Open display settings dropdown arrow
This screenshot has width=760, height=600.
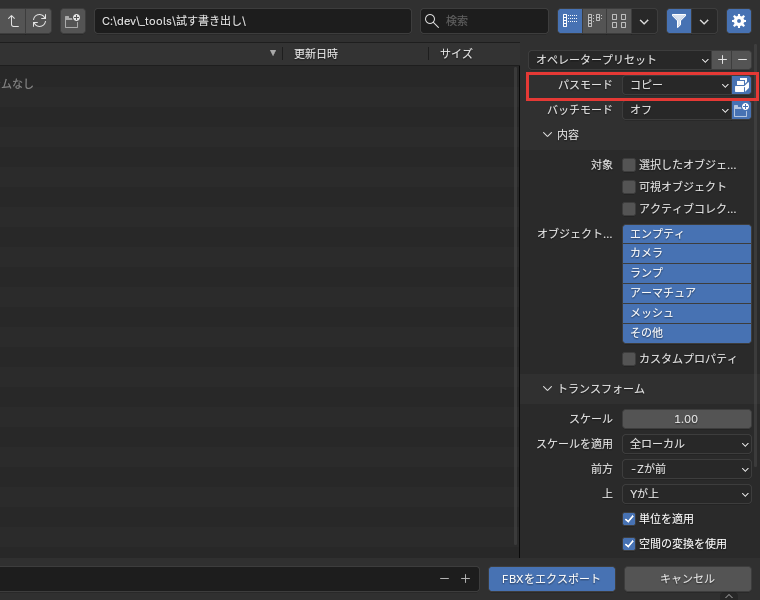[644, 21]
